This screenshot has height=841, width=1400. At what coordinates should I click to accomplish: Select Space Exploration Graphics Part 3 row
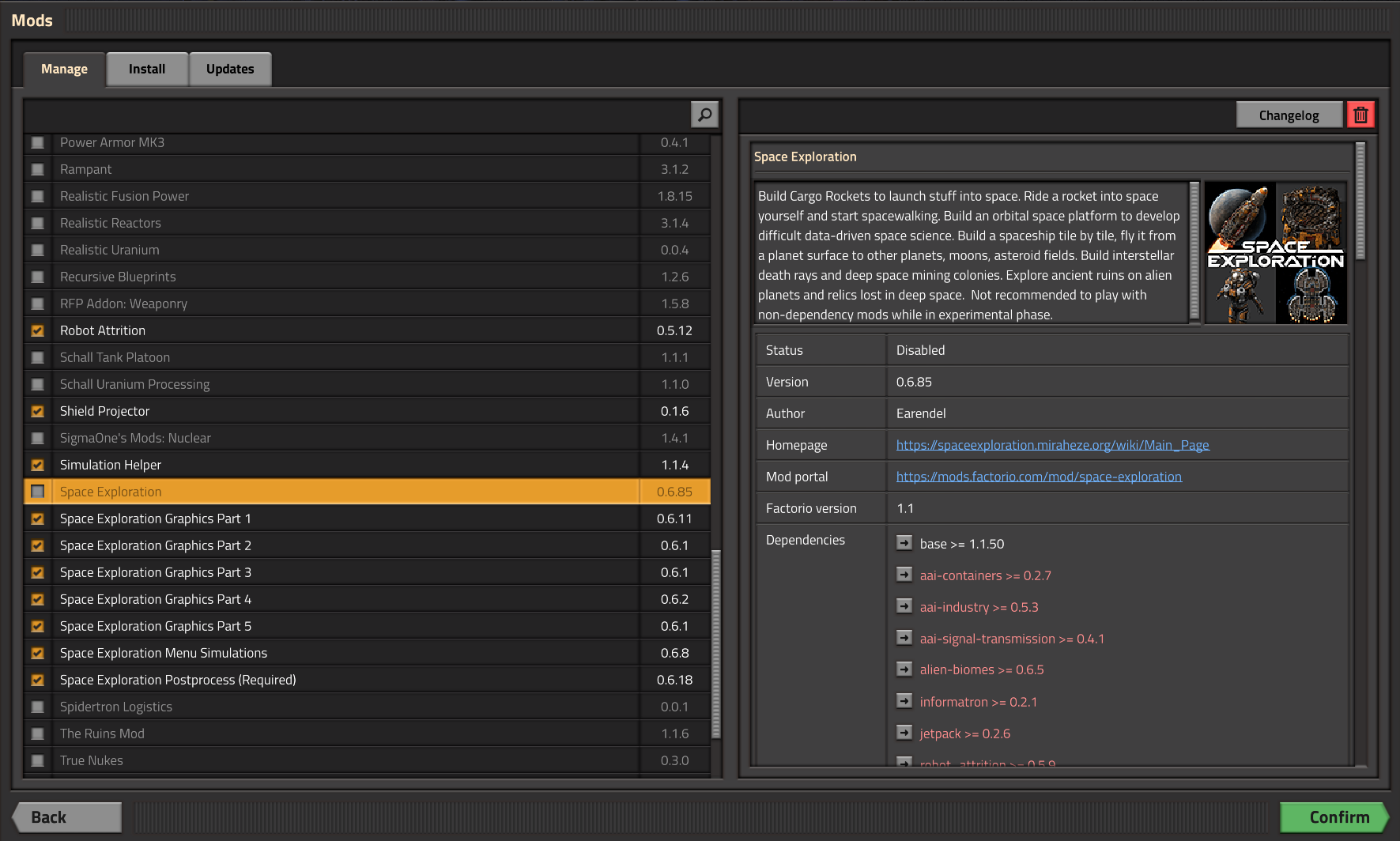[367, 572]
